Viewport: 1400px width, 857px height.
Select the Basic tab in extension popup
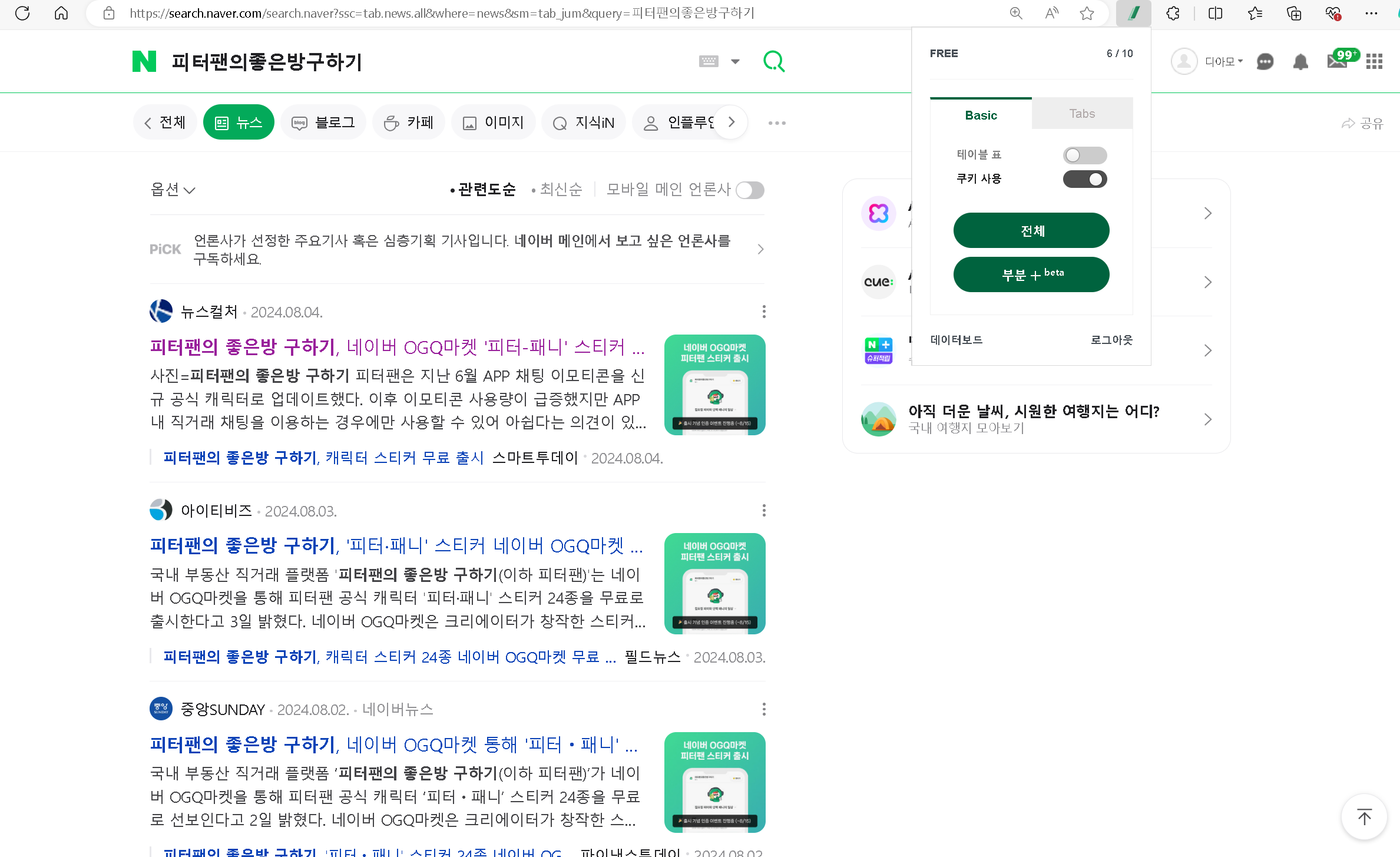[981, 114]
